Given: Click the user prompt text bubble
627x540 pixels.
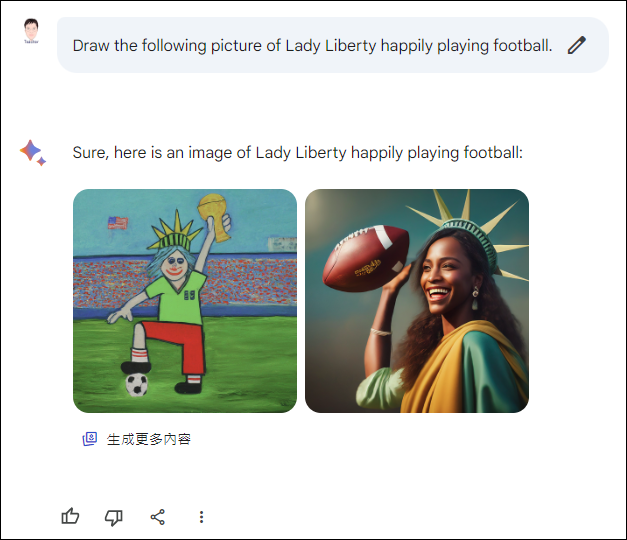Looking at the screenshot, I should [x=333, y=45].
